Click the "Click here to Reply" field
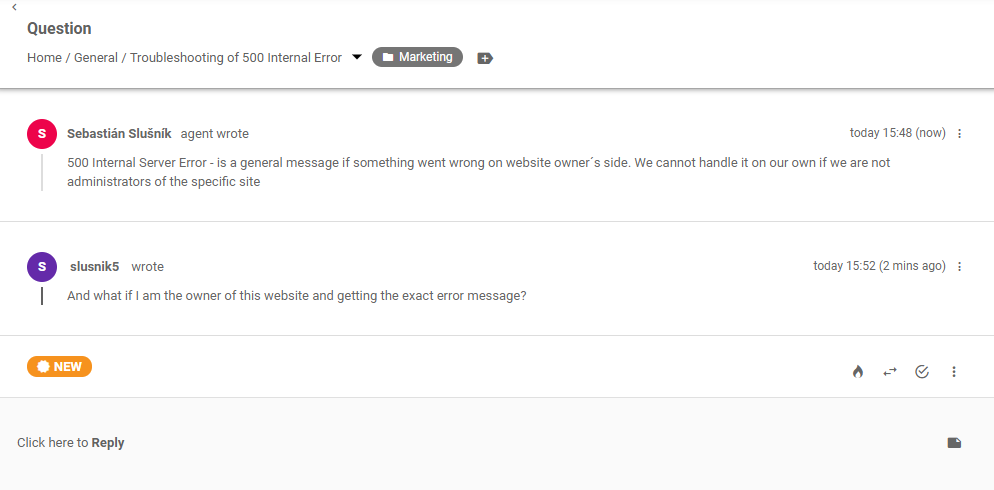 pos(71,443)
